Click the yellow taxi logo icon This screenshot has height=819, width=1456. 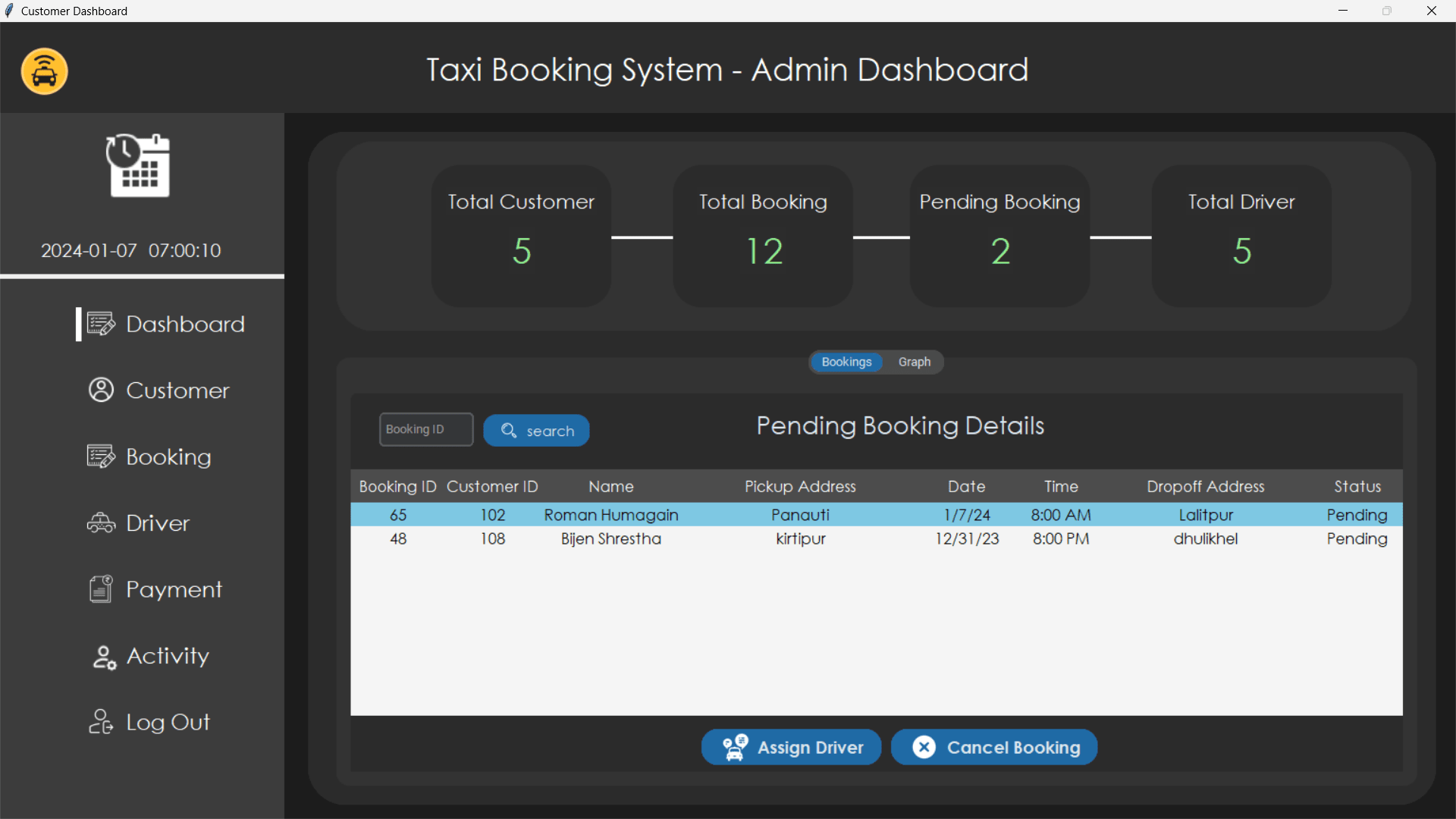point(44,71)
